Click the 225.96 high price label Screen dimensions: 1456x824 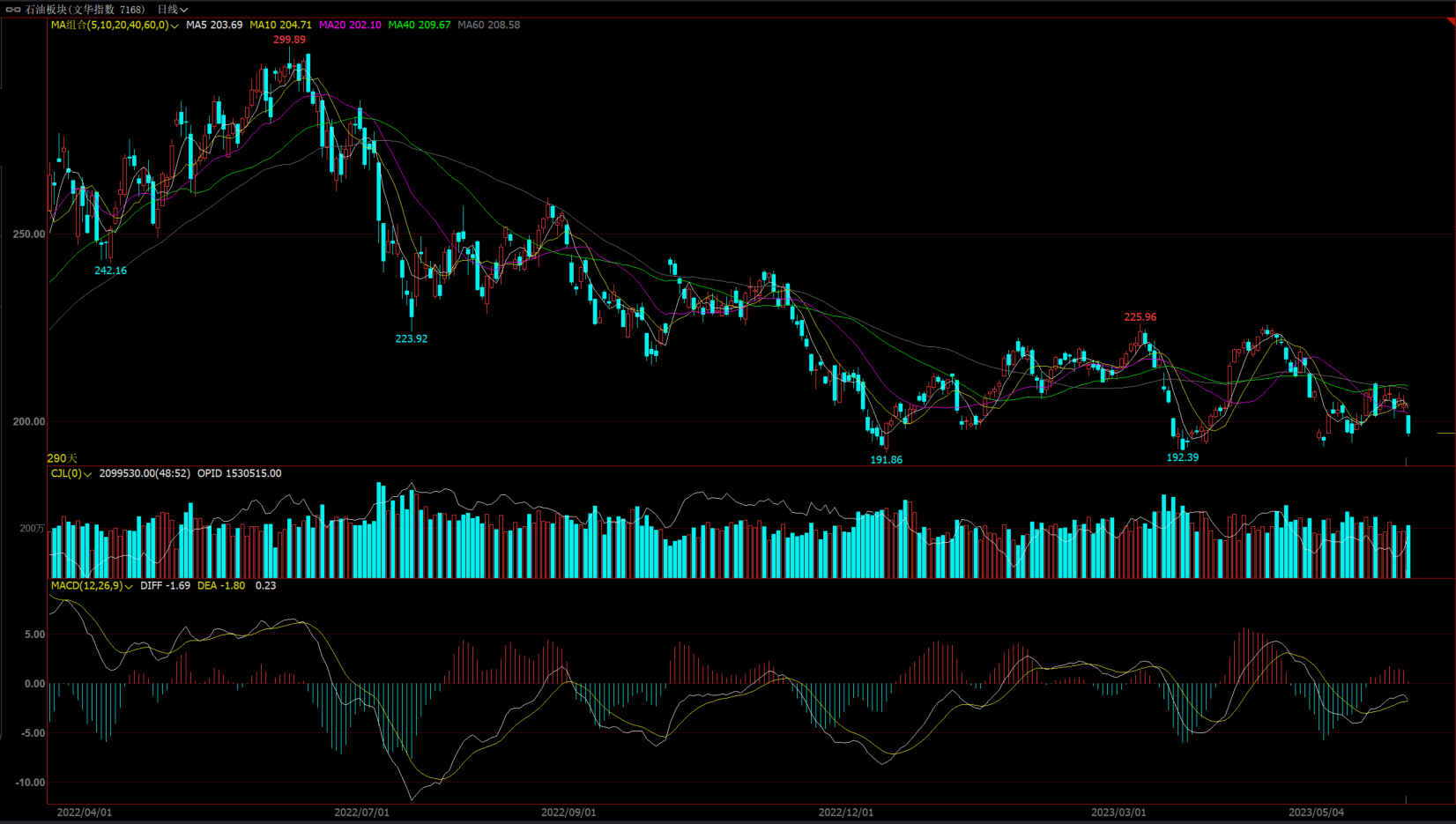(x=1140, y=317)
